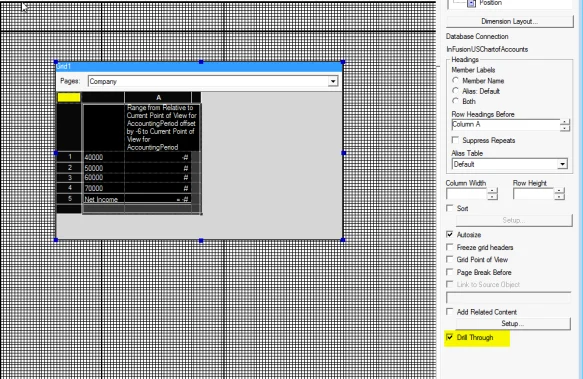
Task: Click the Position dimension icon
Action: coord(471,3)
